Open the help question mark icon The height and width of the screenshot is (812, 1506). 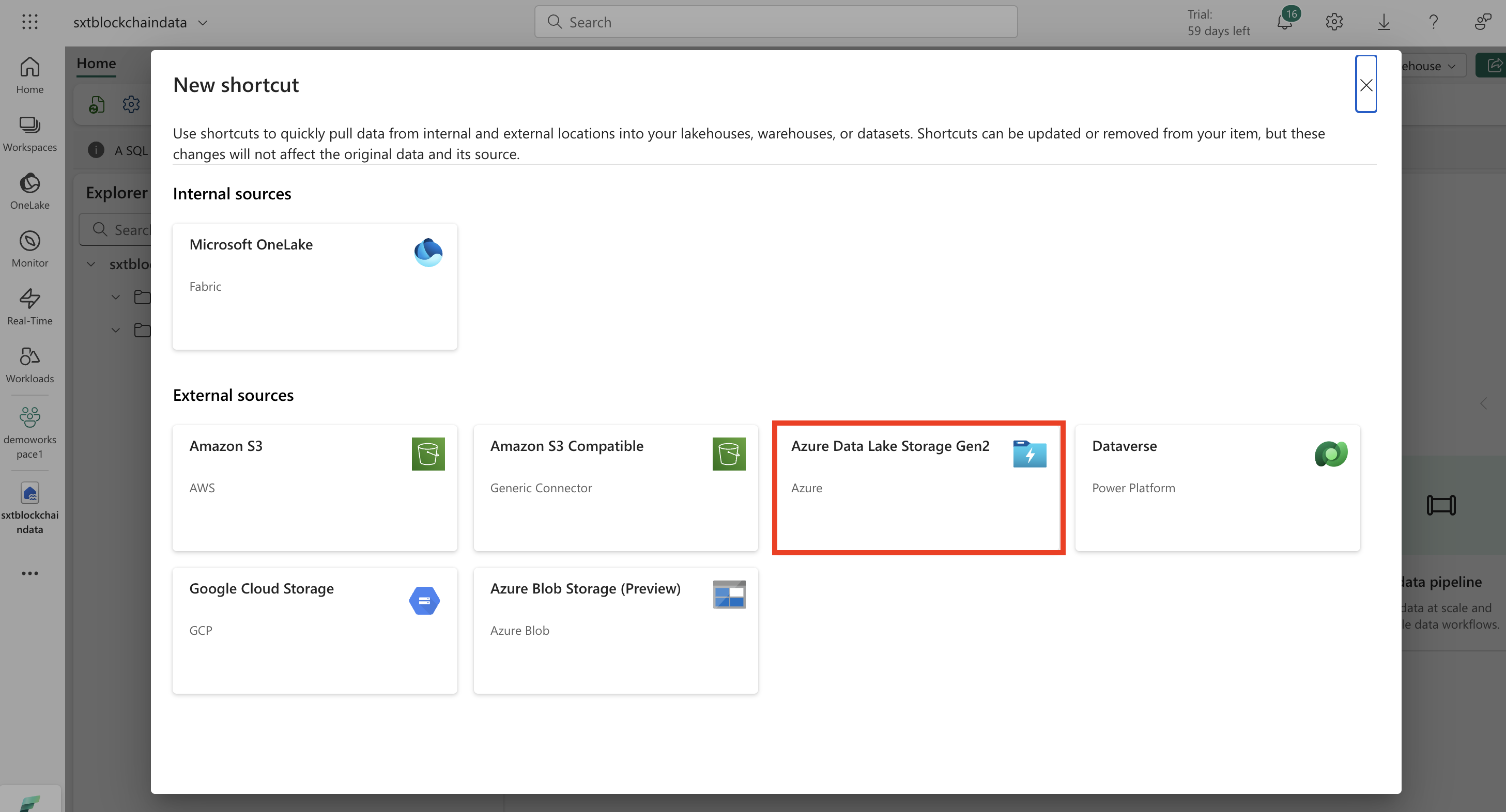1433,22
